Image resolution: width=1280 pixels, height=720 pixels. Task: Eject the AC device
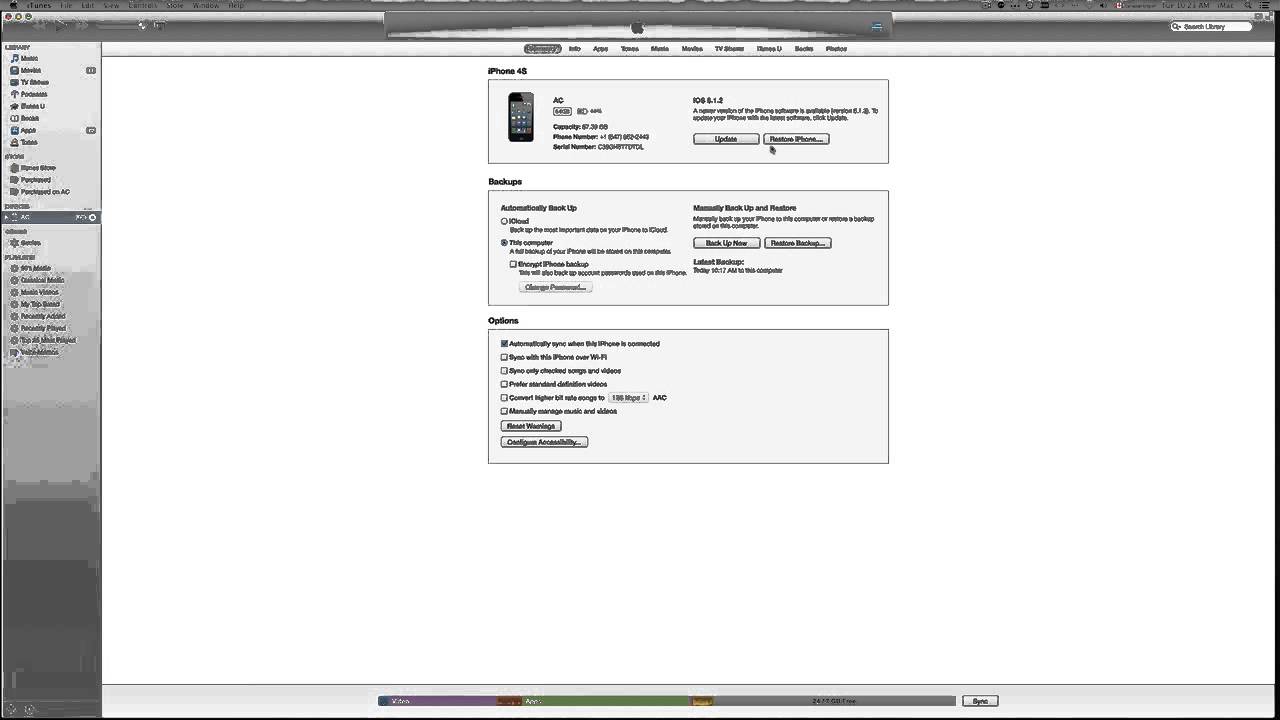tap(93, 217)
